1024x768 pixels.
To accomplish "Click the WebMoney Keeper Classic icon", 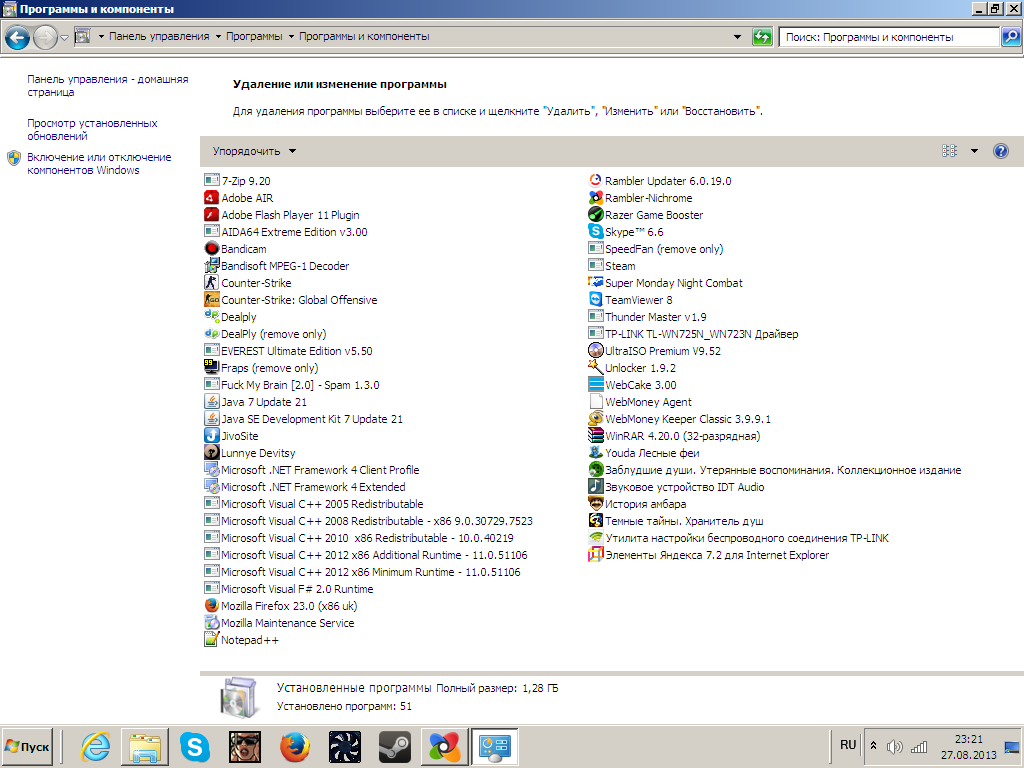I will pos(595,419).
